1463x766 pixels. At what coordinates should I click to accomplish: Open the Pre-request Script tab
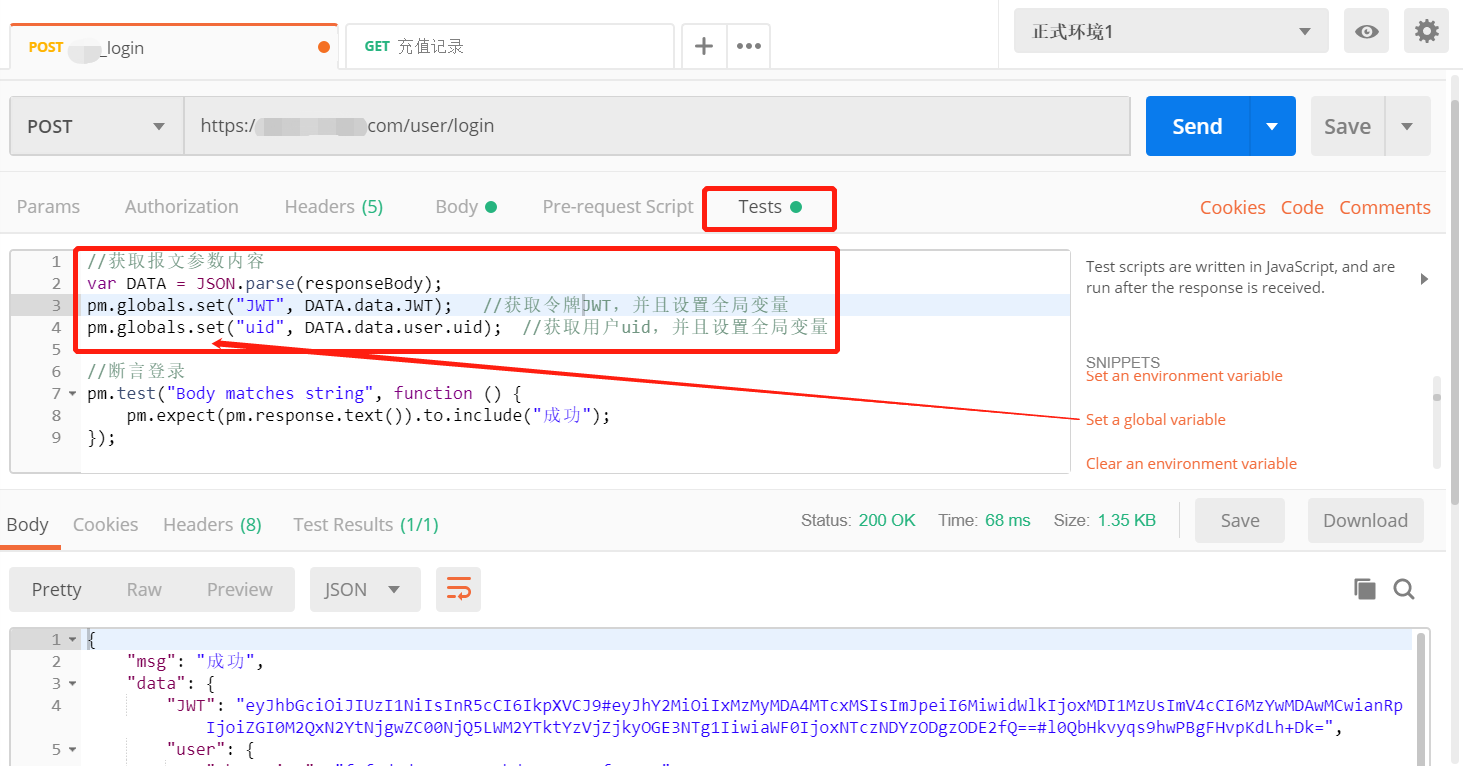coord(618,207)
